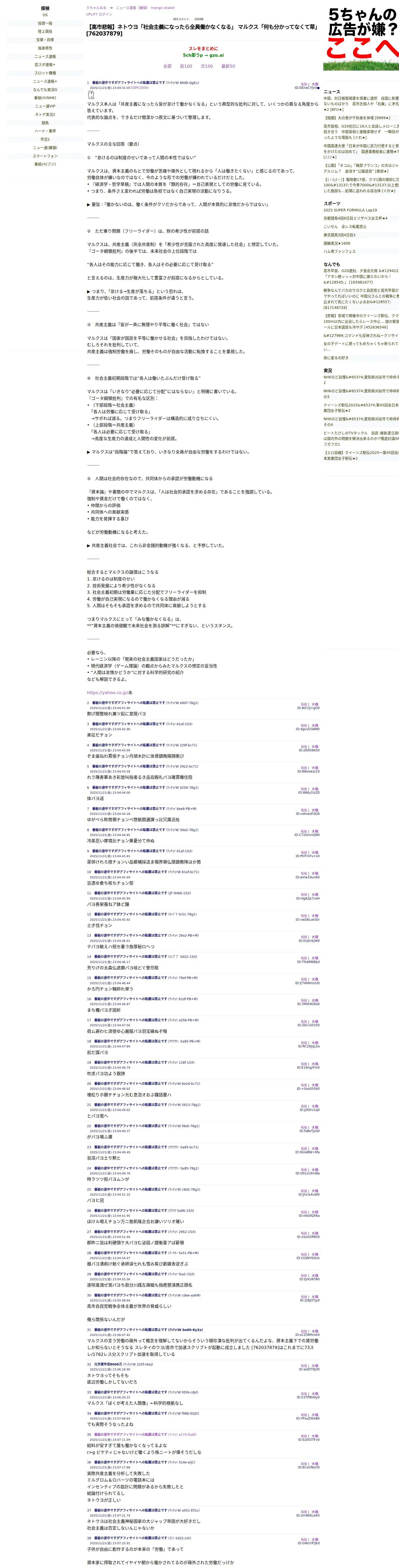The image size is (399, 1568).
Task: Open ニュー速VIP board in sidebar
Action: [45, 107]
